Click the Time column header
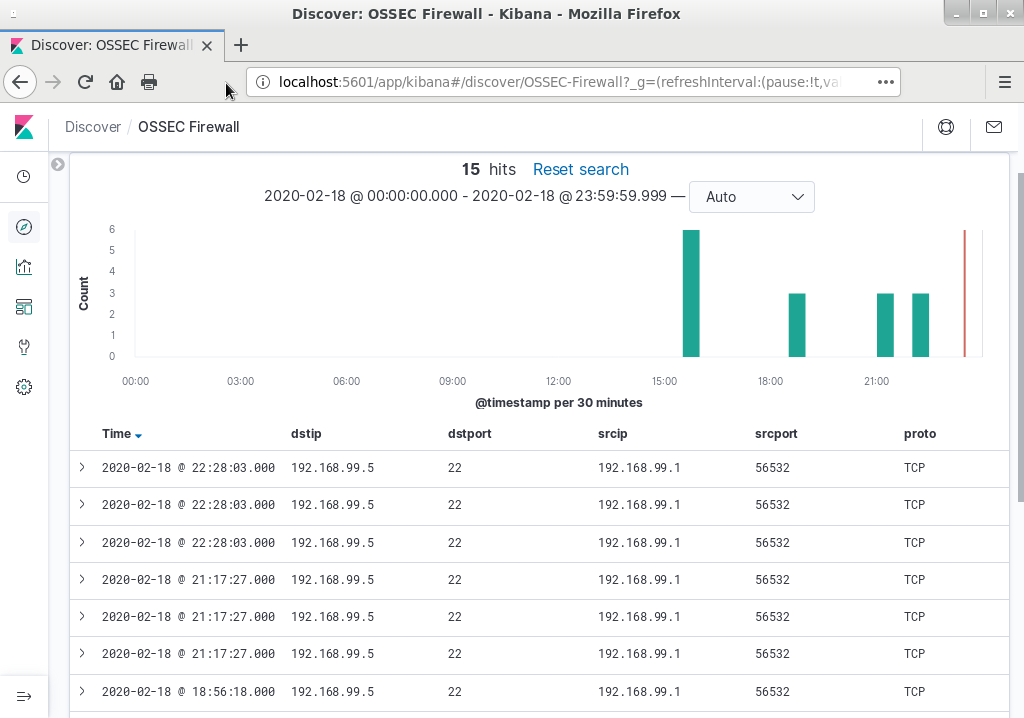Viewport: 1024px width, 718px height. 116,434
